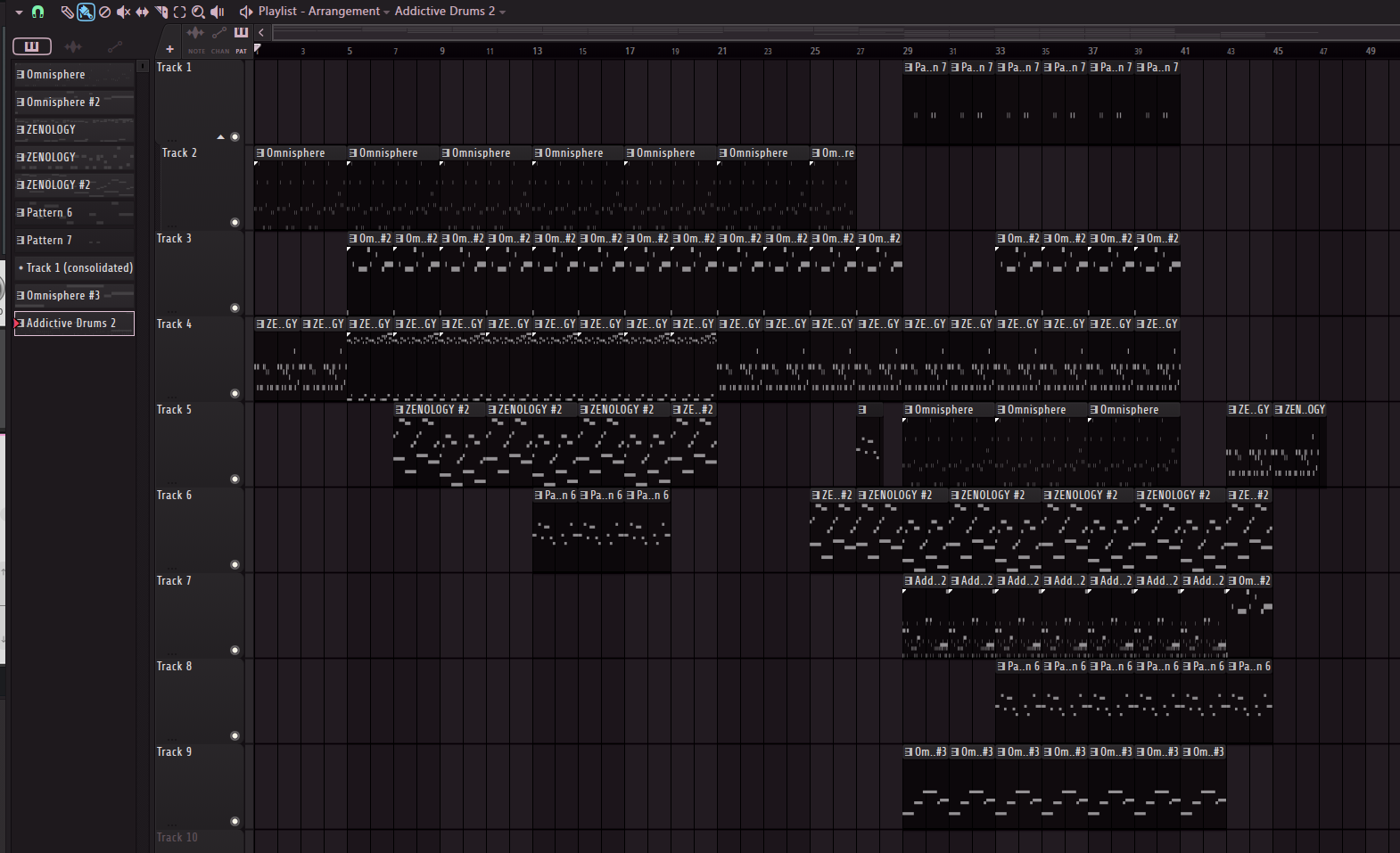
Task: Toggle the mute dot for Track 7
Action: (235, 651)
